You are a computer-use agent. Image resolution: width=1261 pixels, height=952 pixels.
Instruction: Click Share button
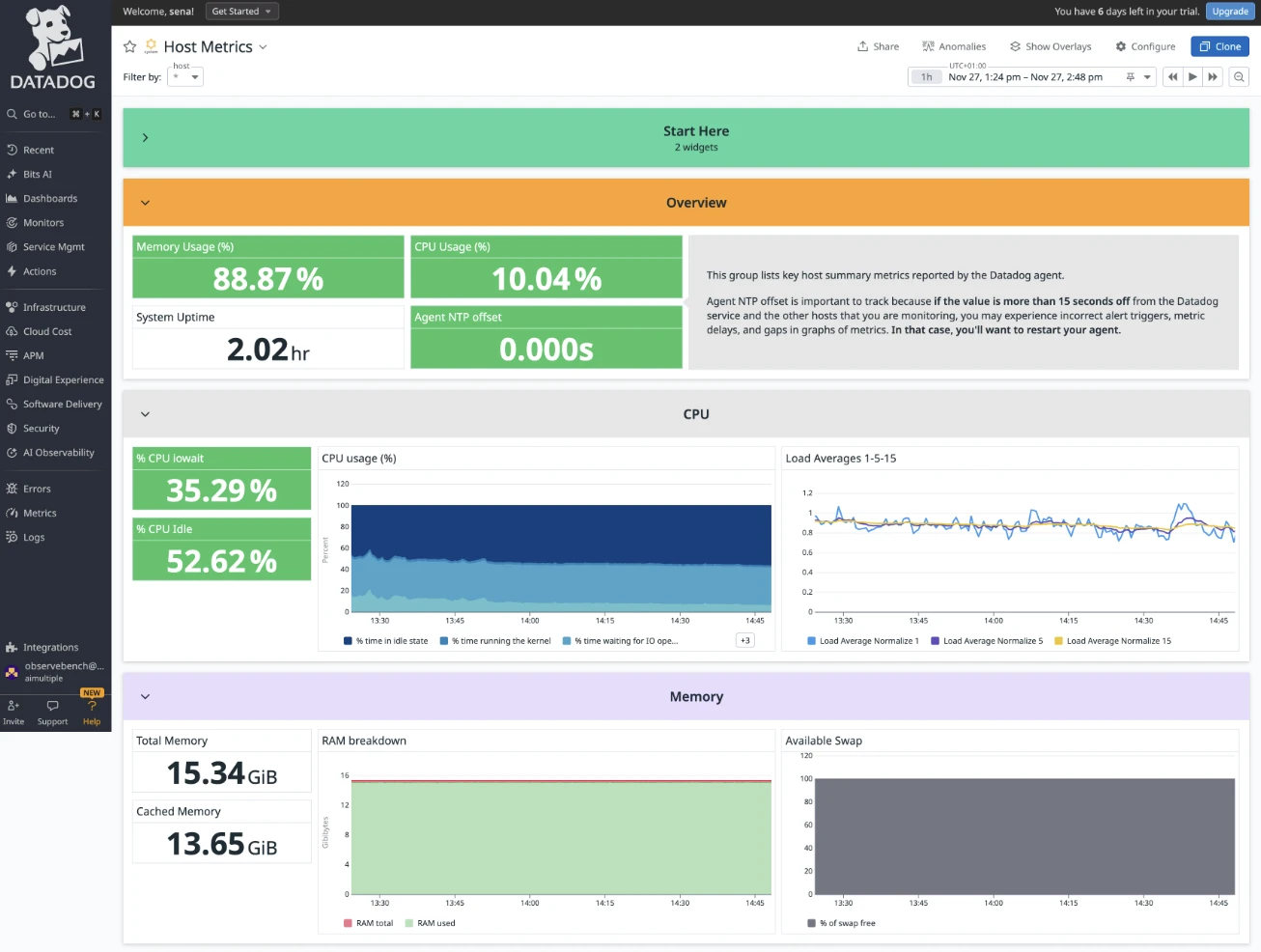878,46
